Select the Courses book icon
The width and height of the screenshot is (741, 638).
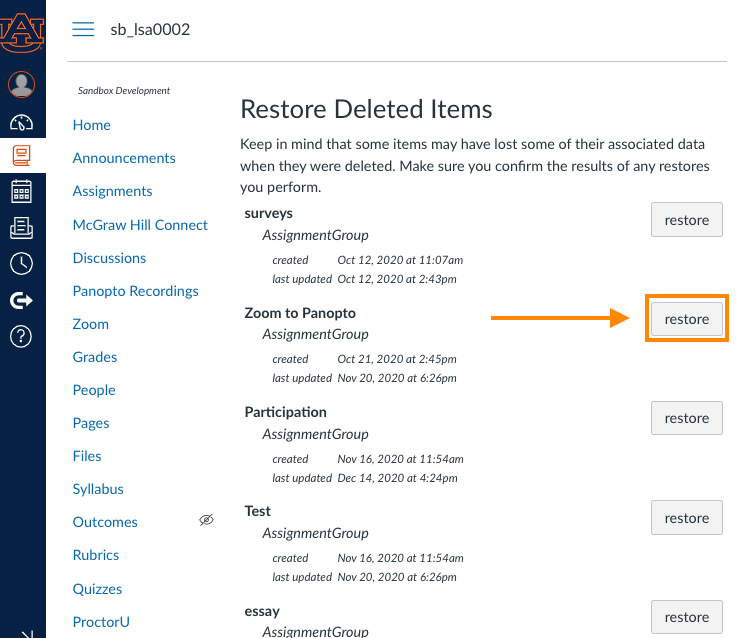click(22, 155)
